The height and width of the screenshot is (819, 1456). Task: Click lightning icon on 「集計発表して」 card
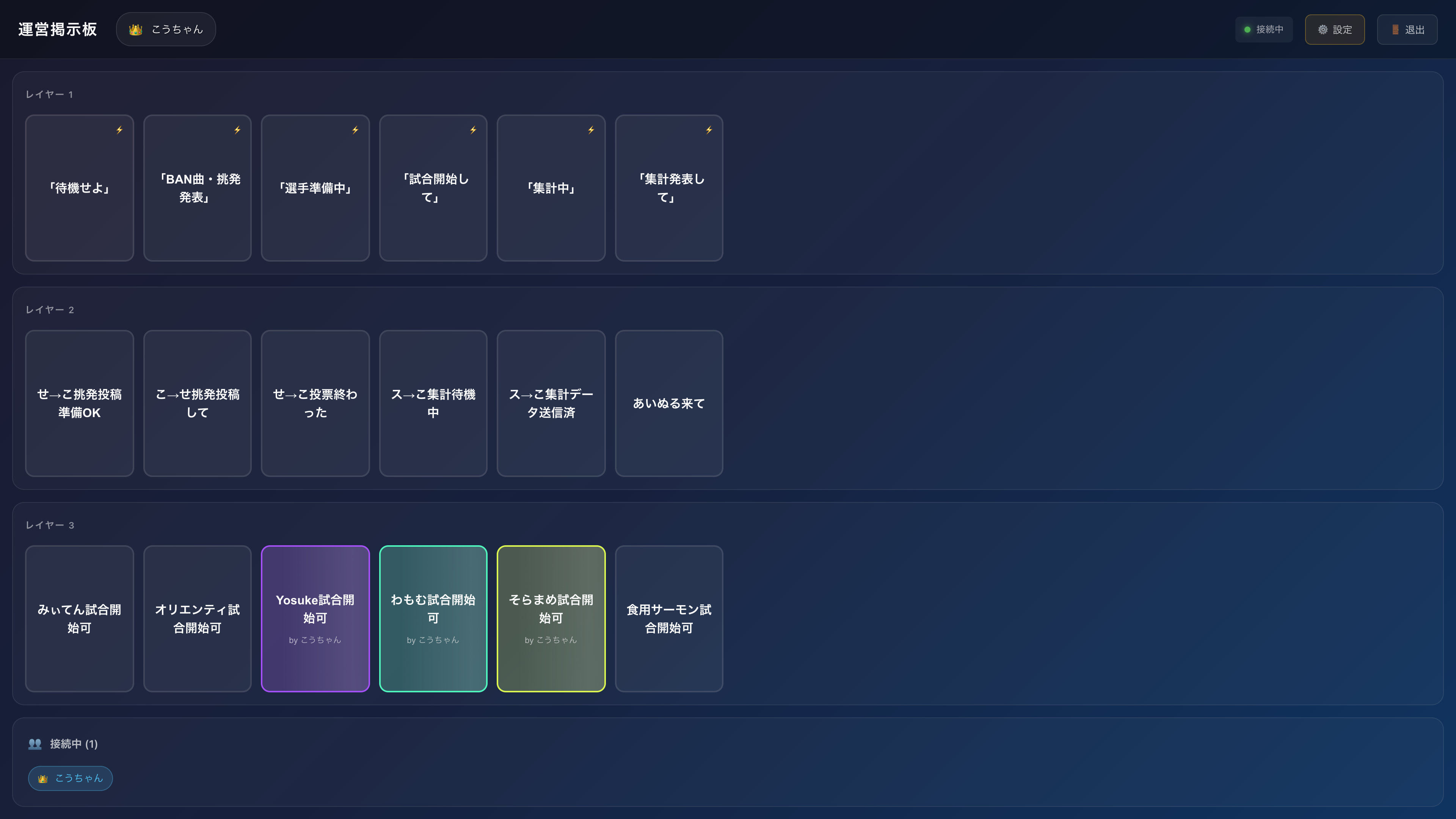[x=709, y=130]
